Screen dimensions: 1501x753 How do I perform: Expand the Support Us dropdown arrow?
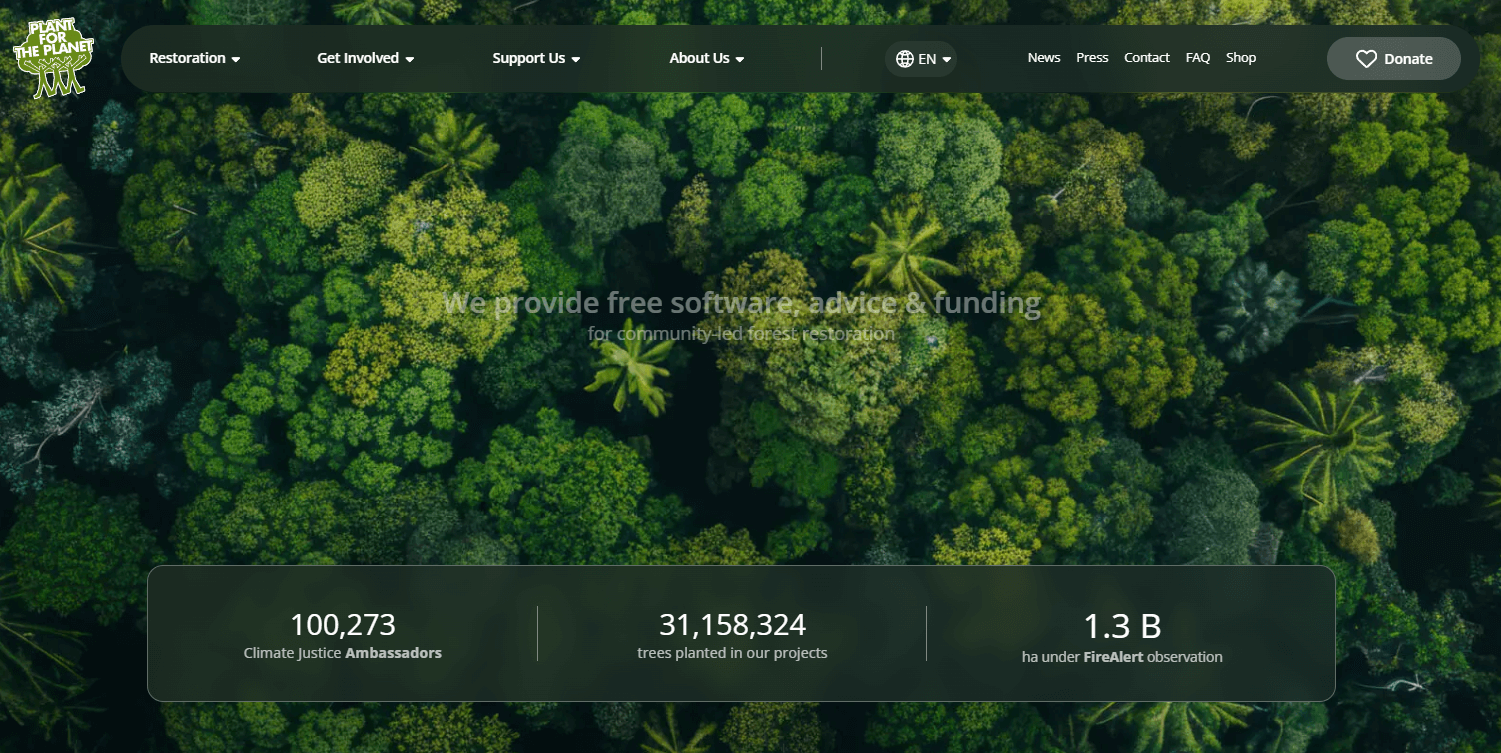pyautogui.click(x=576, y=60)
